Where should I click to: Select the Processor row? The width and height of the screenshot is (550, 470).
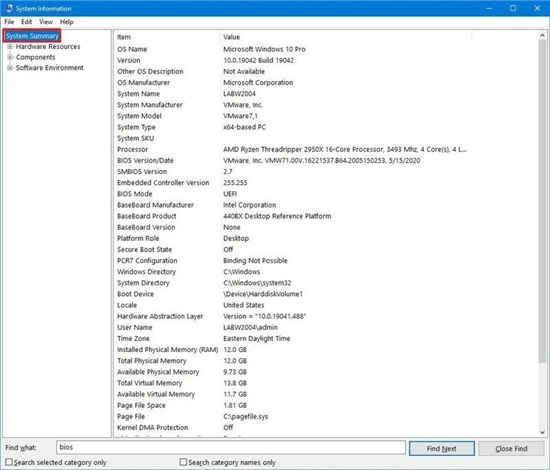coord(326,149)
